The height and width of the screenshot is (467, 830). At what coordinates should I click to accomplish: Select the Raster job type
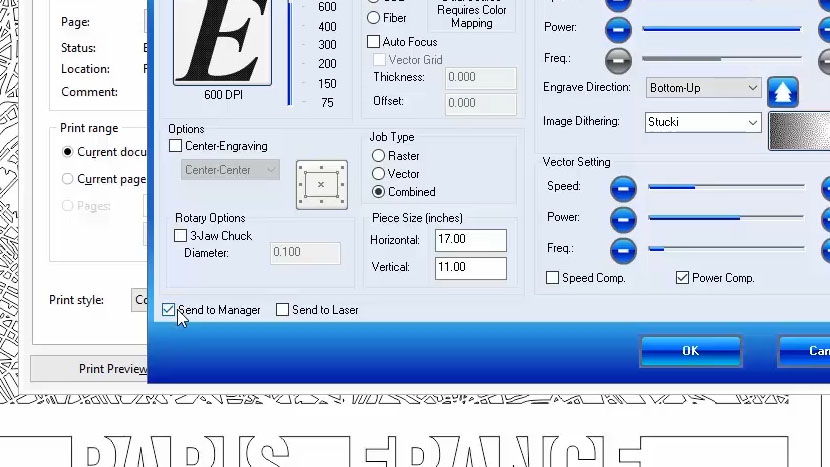point(378,156)
